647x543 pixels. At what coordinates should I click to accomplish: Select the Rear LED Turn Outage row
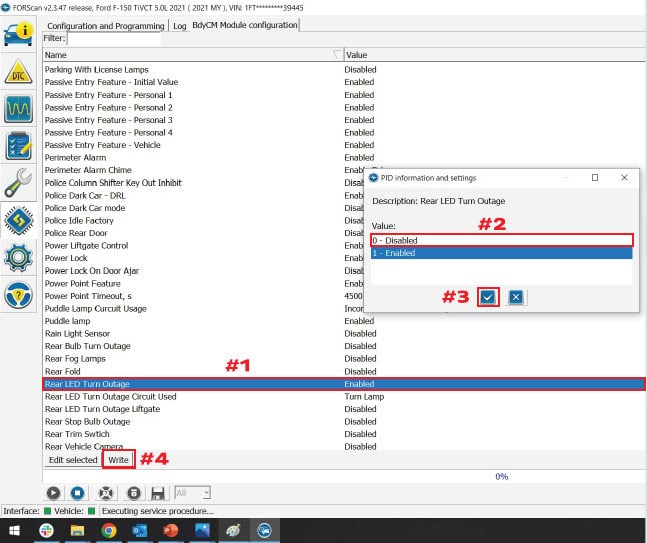[344, 384]
